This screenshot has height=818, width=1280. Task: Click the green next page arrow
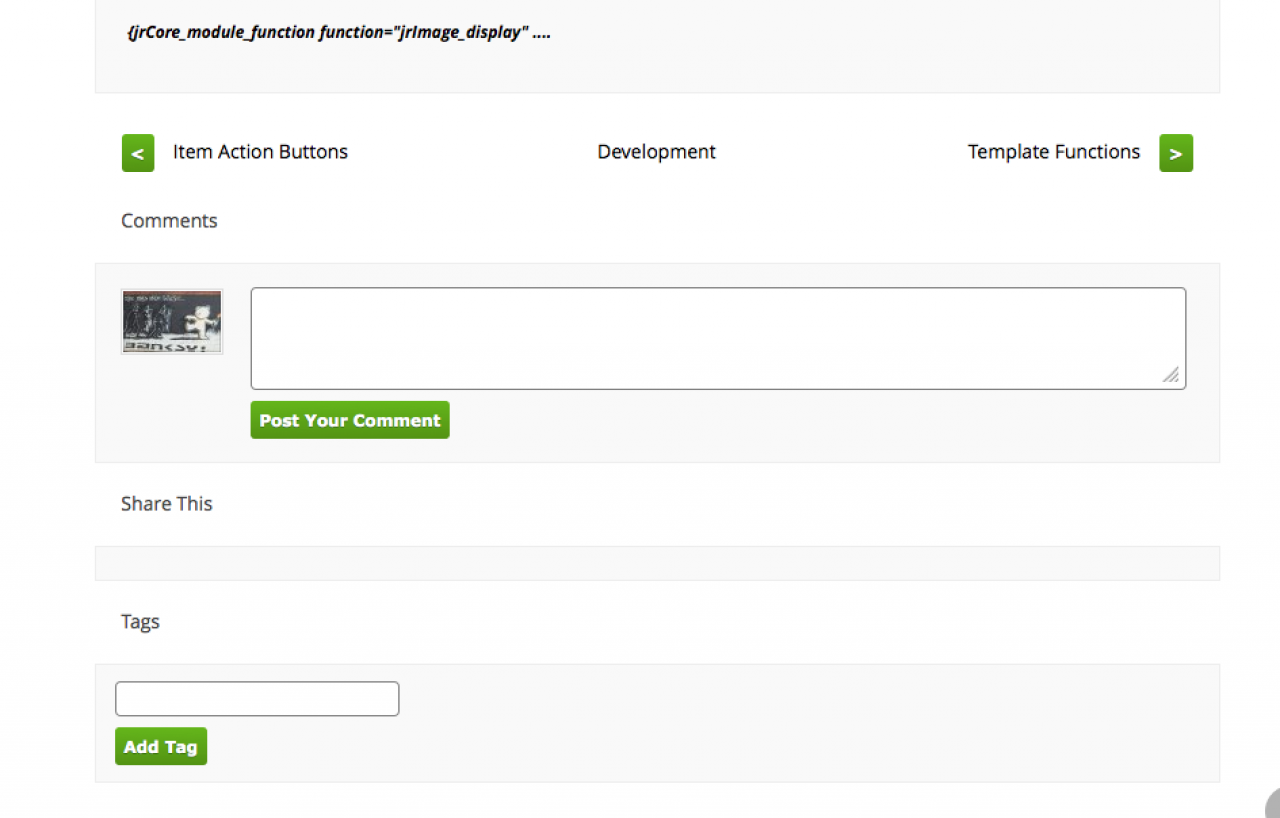point(1176,153)
